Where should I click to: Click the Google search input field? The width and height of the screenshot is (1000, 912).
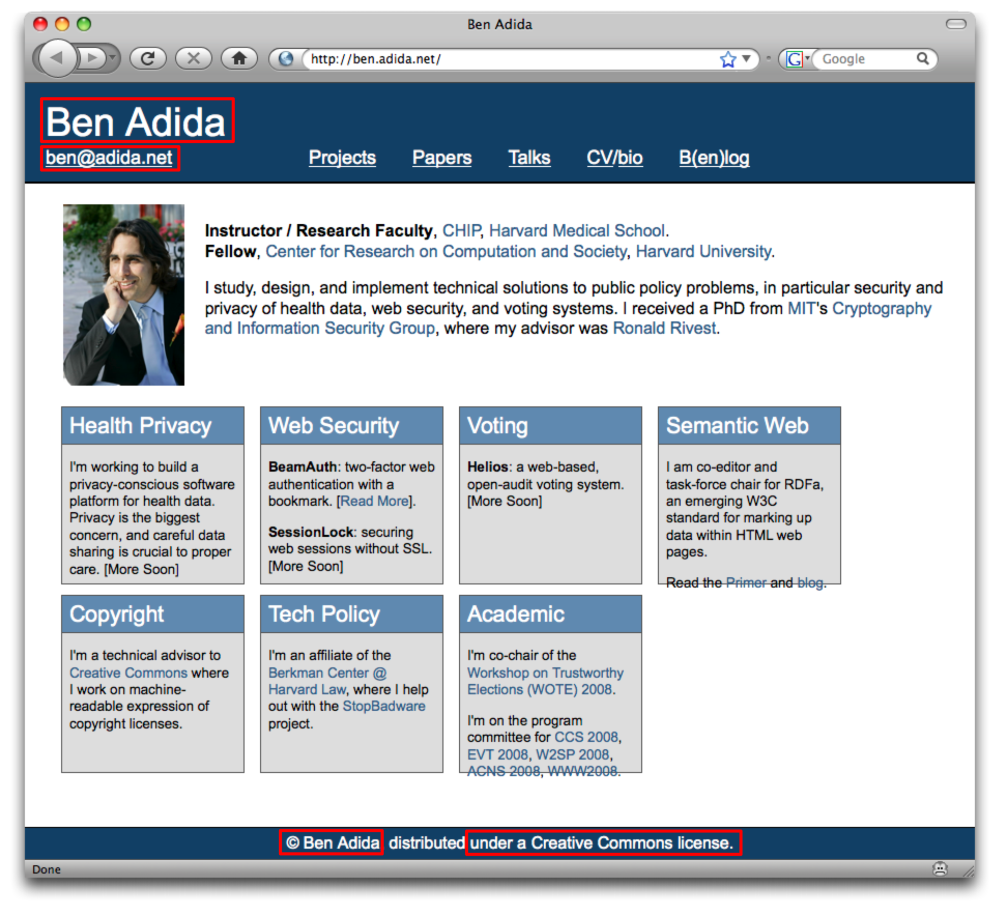(x=865, y=59)
